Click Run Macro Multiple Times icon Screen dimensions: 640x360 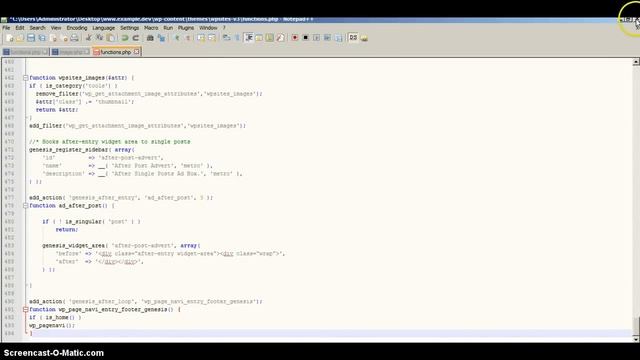tap(327, 38)
